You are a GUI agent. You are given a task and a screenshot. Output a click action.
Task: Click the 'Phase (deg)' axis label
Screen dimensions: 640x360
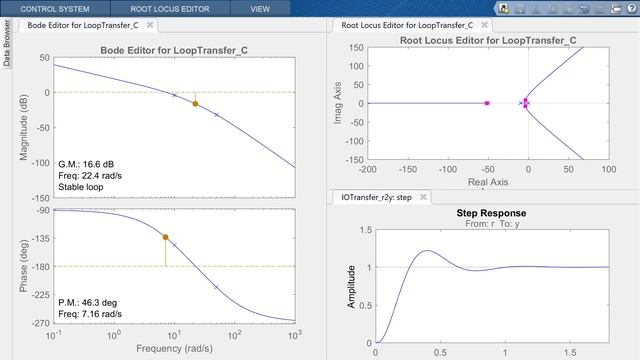[x=23, y=266]
